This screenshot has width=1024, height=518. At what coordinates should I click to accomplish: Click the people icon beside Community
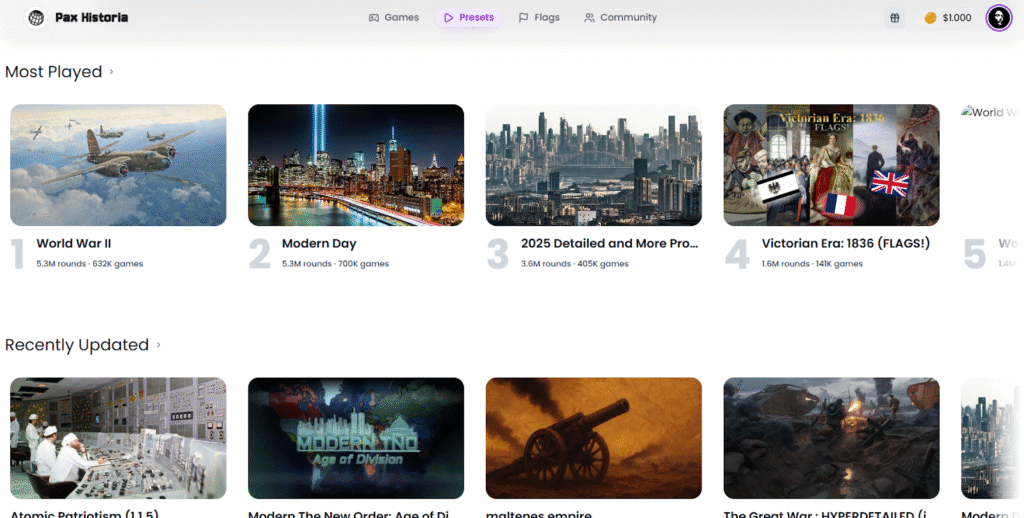click(x=589, y=18)
